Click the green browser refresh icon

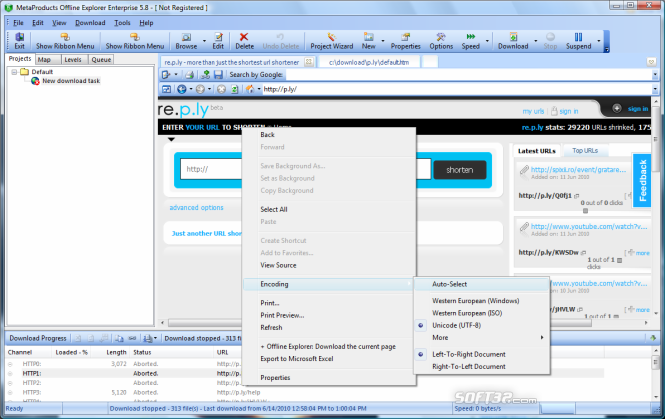[235, 89]
